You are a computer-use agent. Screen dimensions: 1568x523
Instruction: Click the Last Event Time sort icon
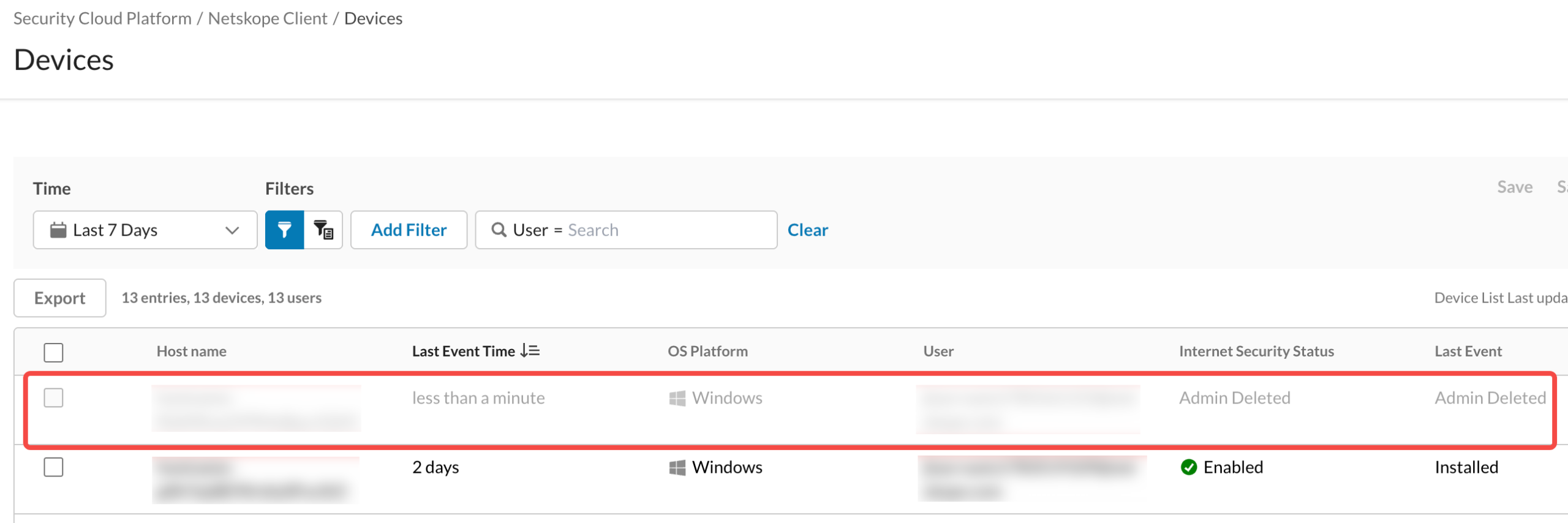coord(530,351)
